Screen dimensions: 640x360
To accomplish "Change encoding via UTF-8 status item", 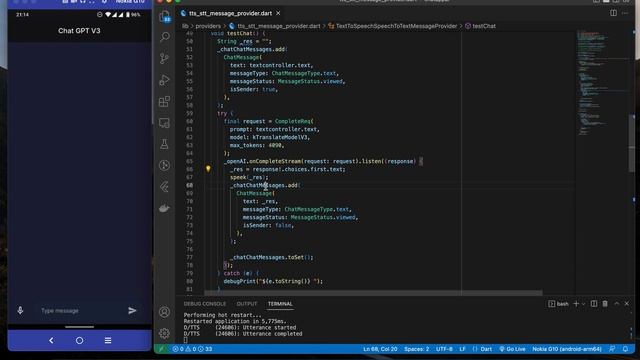I will click(444, 349).
